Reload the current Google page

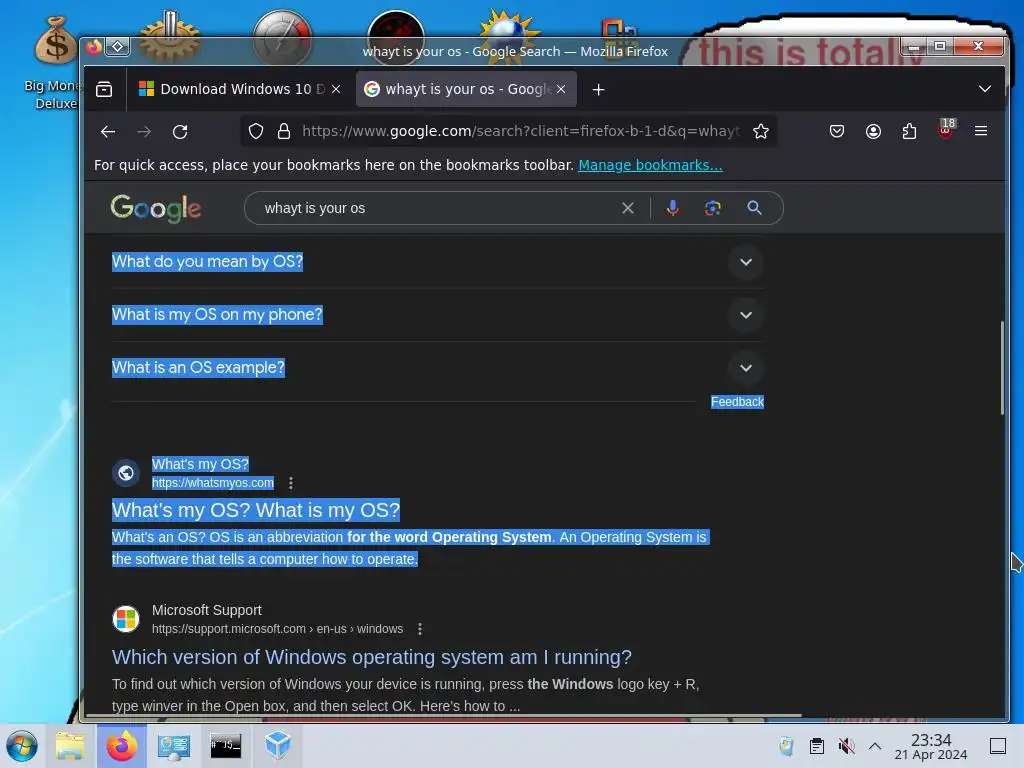tap(180, 131)
